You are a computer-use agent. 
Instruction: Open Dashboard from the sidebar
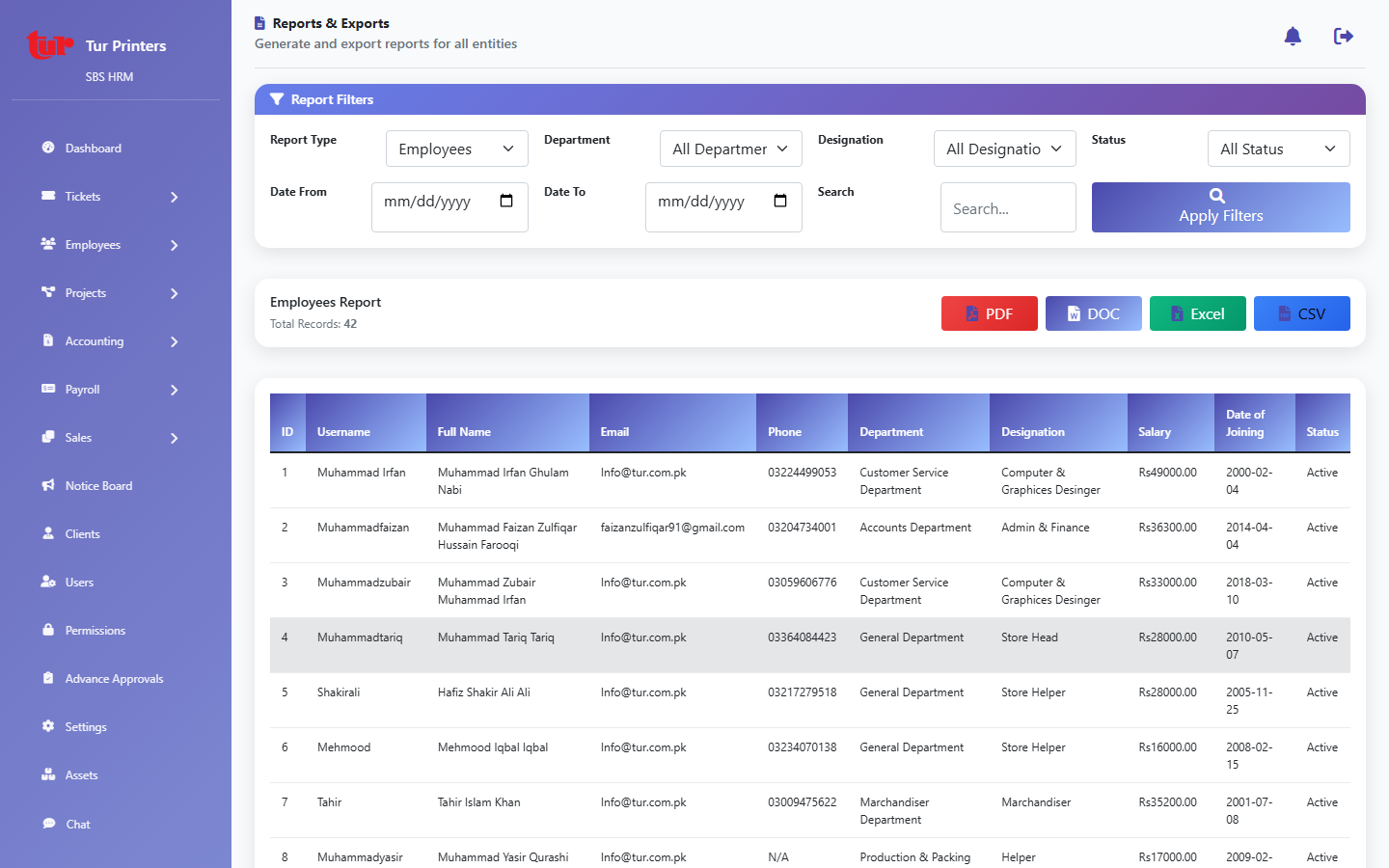pos(94,149)
